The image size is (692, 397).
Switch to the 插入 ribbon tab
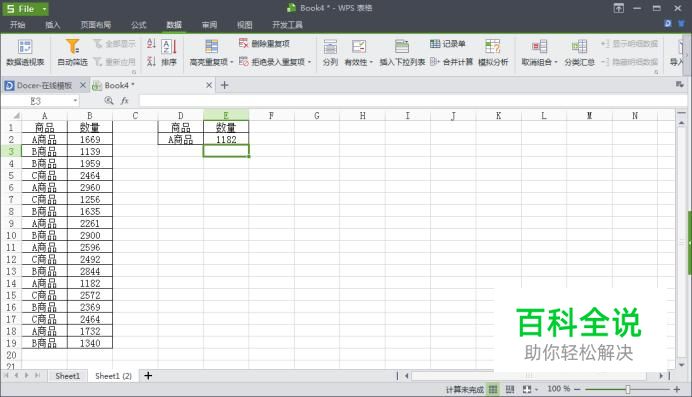(x=53, y=25)
